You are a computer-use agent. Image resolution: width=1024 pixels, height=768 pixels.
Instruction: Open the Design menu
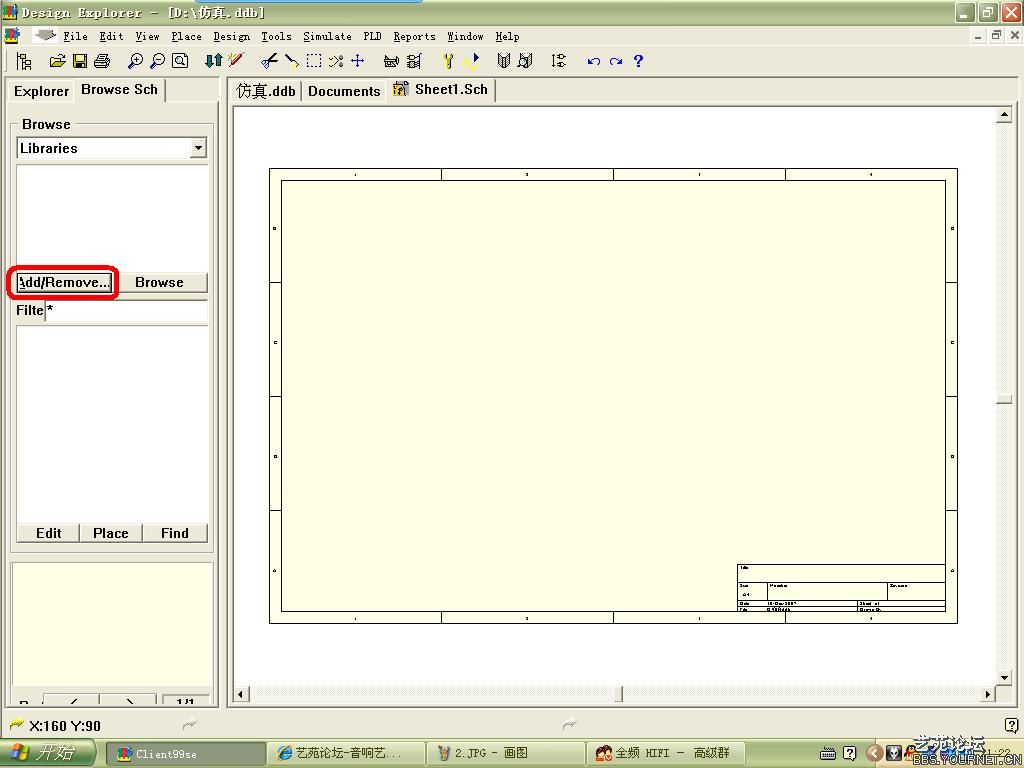coord(231,37)
